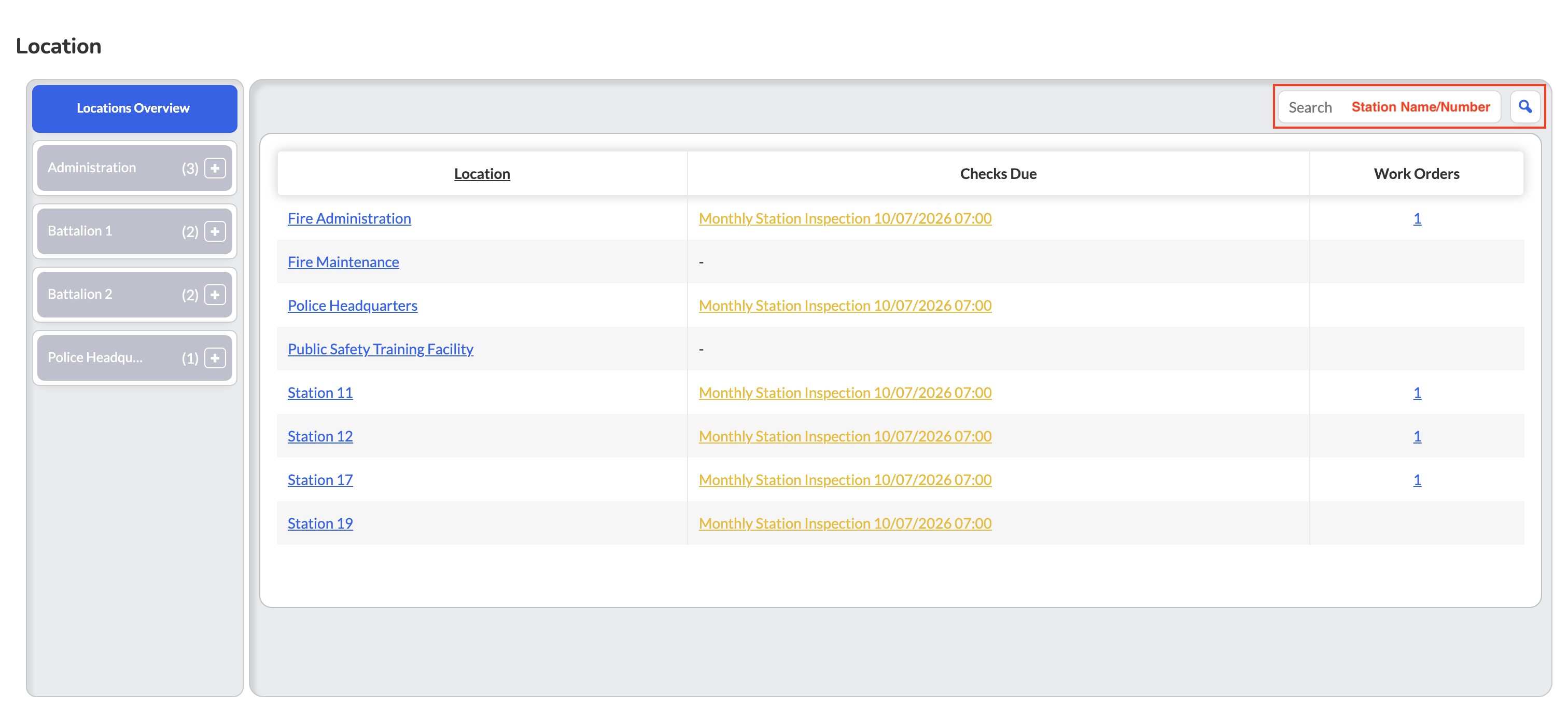1568x719 pixels.
Task: Open Police Headquarters' Monthly Station Inspection check
Action: coord(845,305)
